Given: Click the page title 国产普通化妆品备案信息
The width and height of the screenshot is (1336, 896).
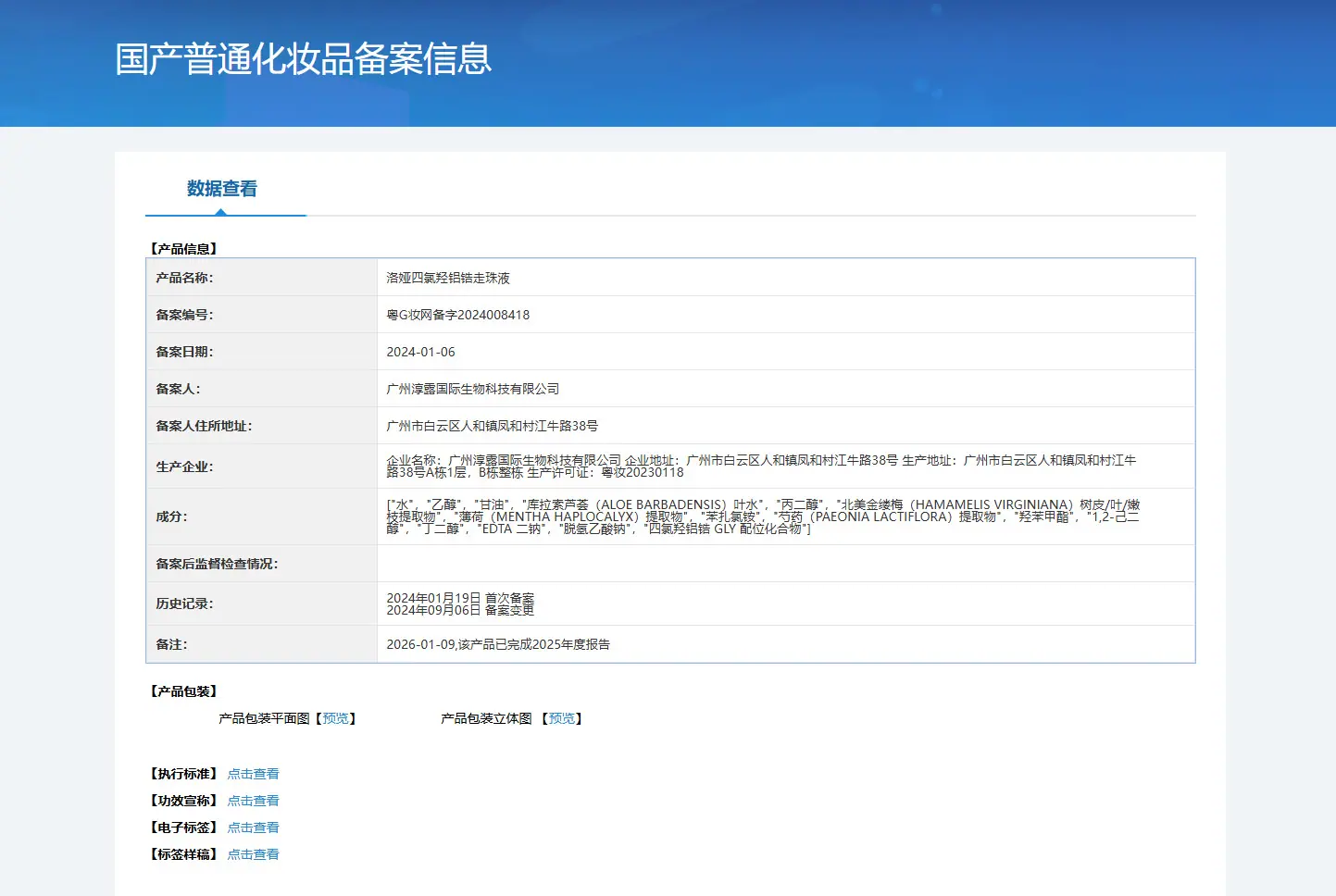Looking at the screenshot, I should click(x=304, y=58).
